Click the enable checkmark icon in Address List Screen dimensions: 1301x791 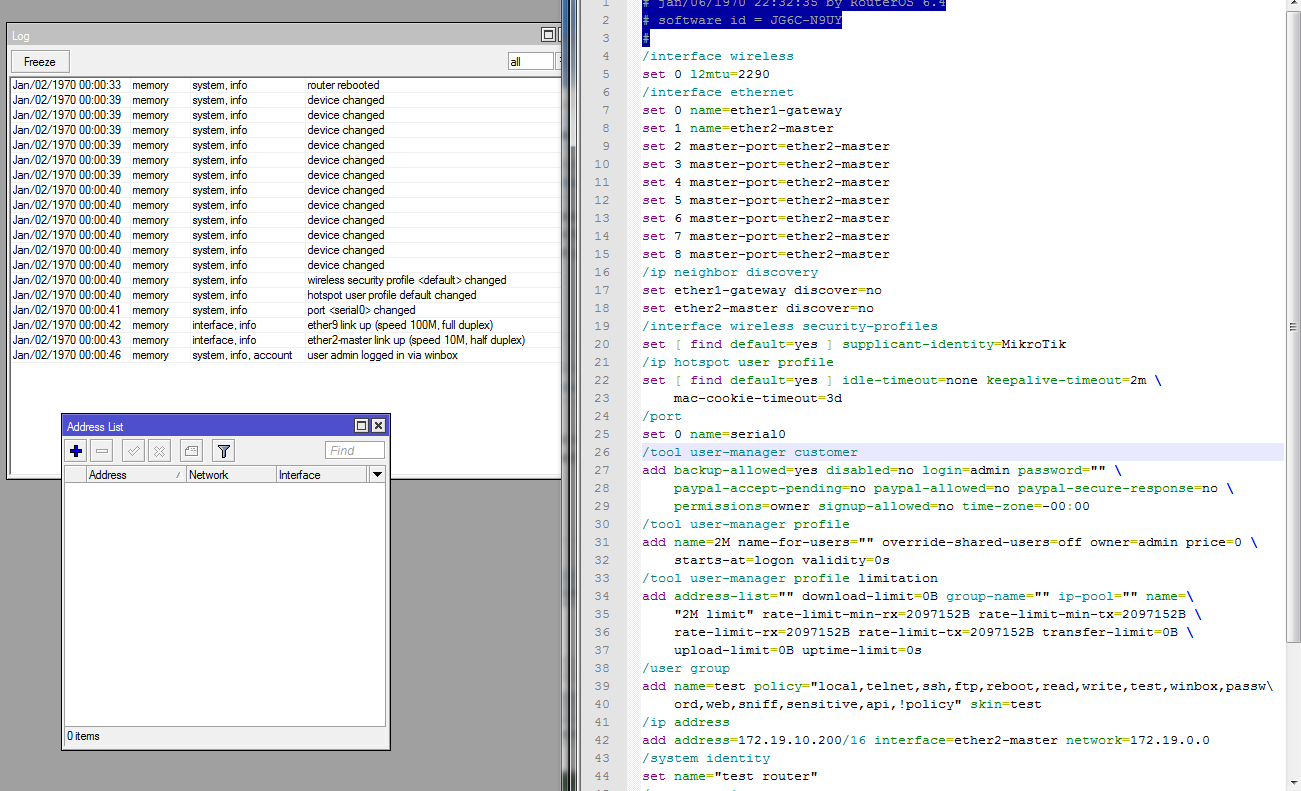133,451
